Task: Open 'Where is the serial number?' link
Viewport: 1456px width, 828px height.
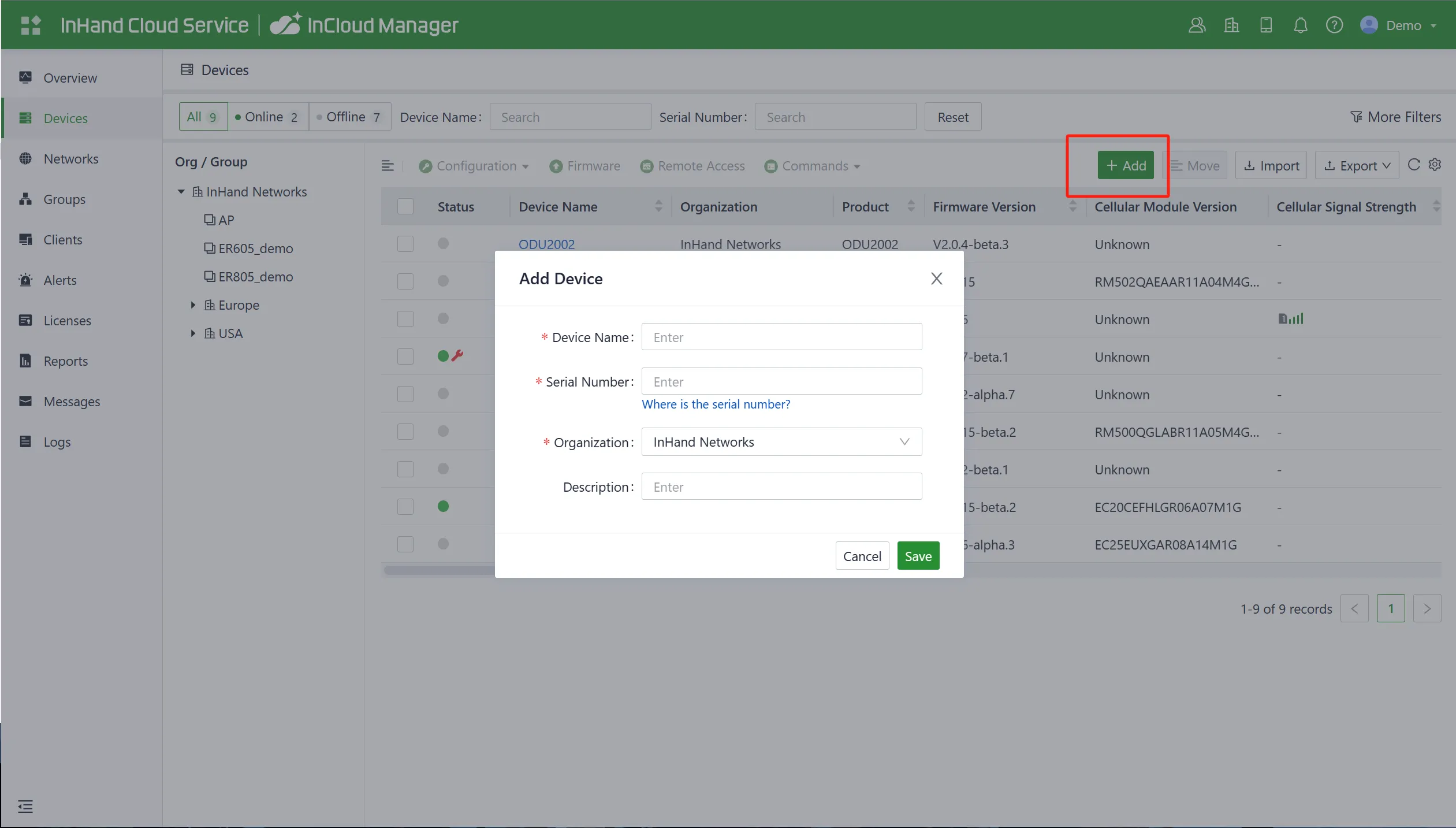Action: [x=716, y=404]
